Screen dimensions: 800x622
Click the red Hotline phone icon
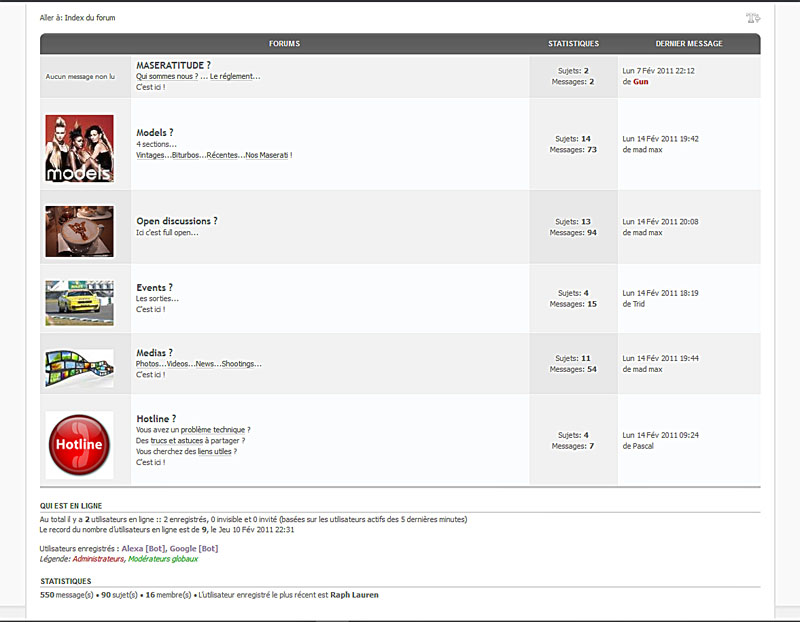click(x=79, y=444)
